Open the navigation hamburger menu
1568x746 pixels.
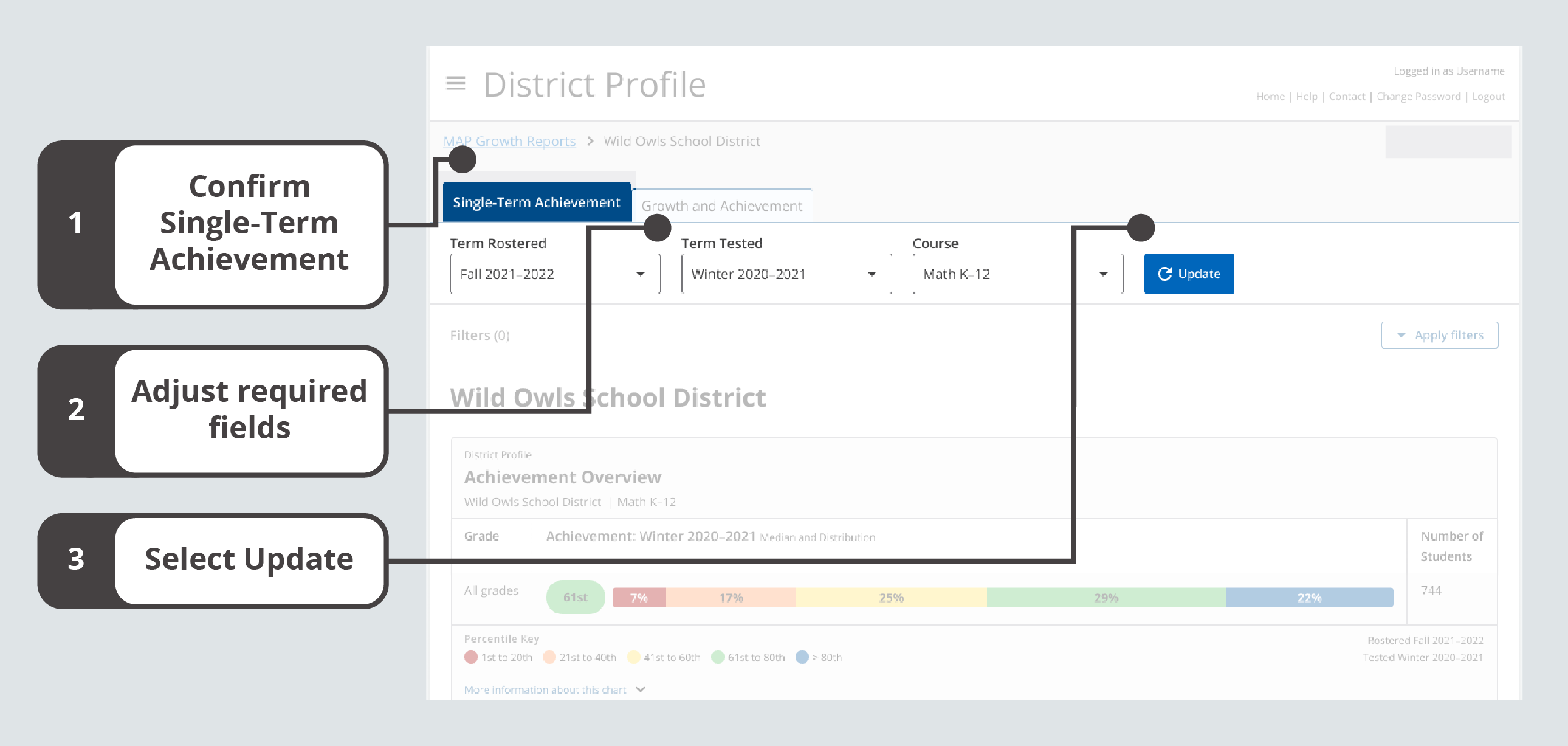point(455,83)
